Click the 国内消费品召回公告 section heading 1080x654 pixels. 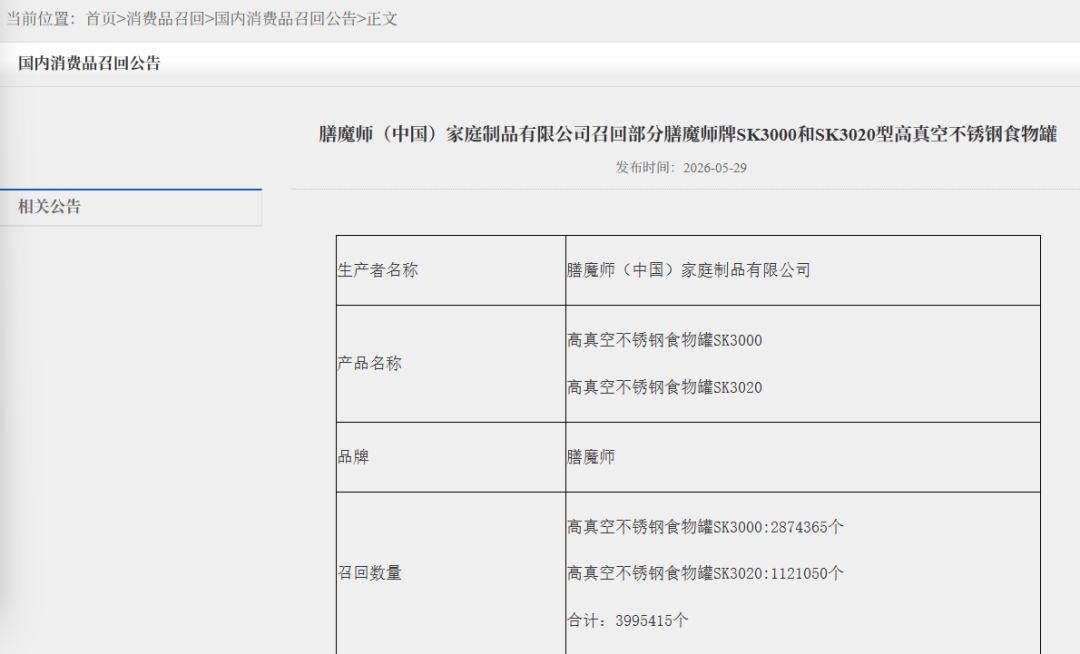click(x=89, y=63)
